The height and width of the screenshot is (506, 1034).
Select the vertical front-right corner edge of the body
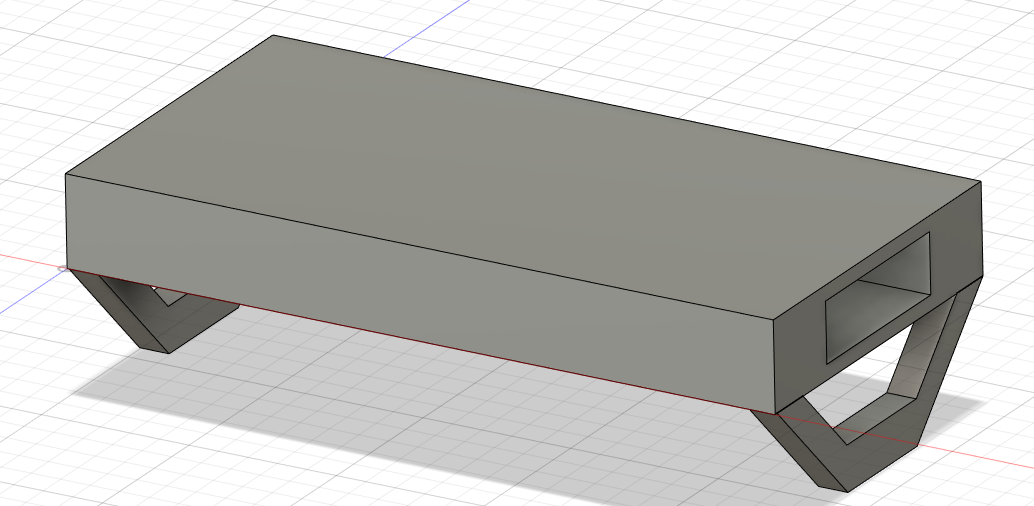click(774, 367)
